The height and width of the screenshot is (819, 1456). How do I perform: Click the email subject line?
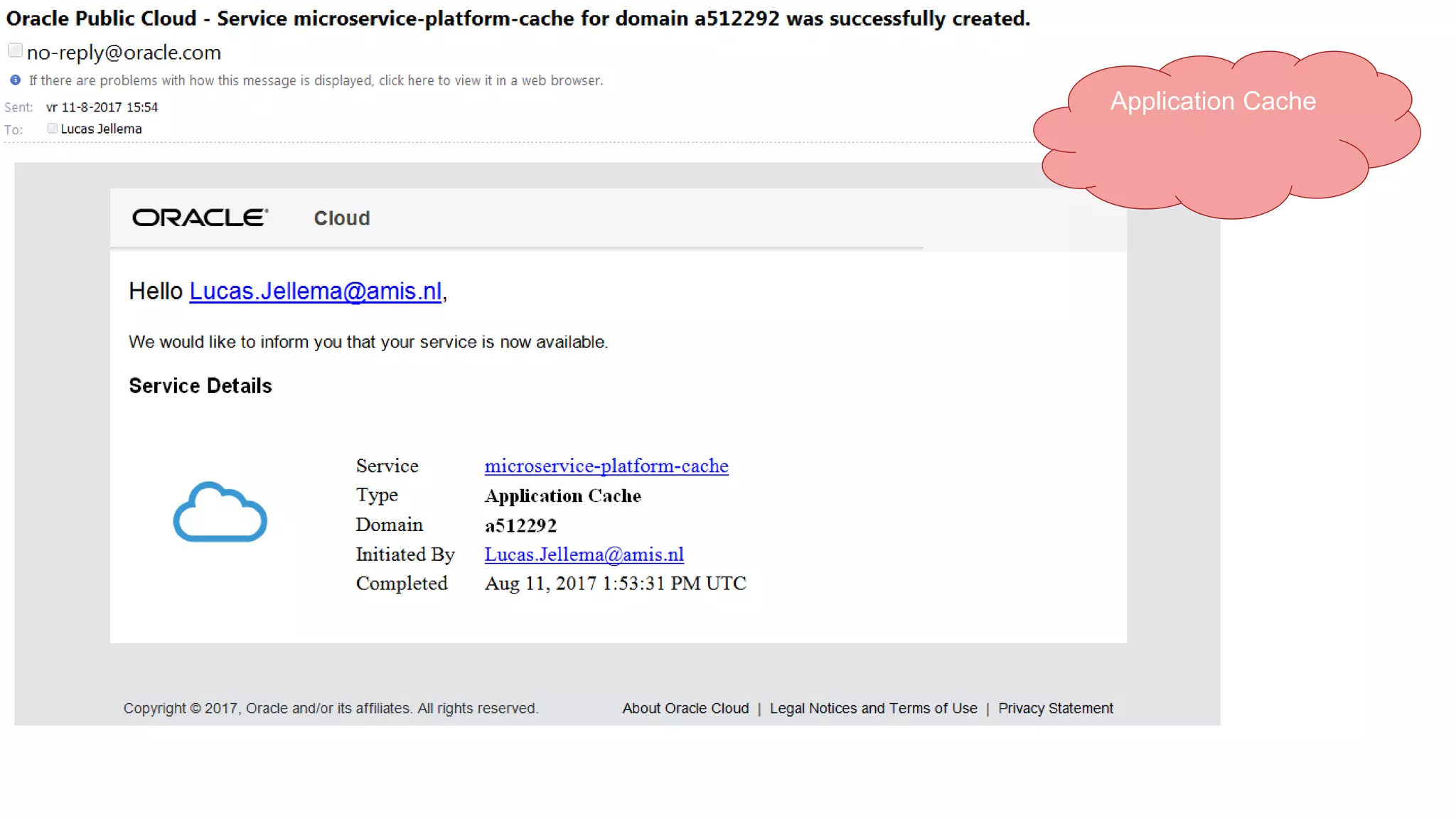coord(518,18)
